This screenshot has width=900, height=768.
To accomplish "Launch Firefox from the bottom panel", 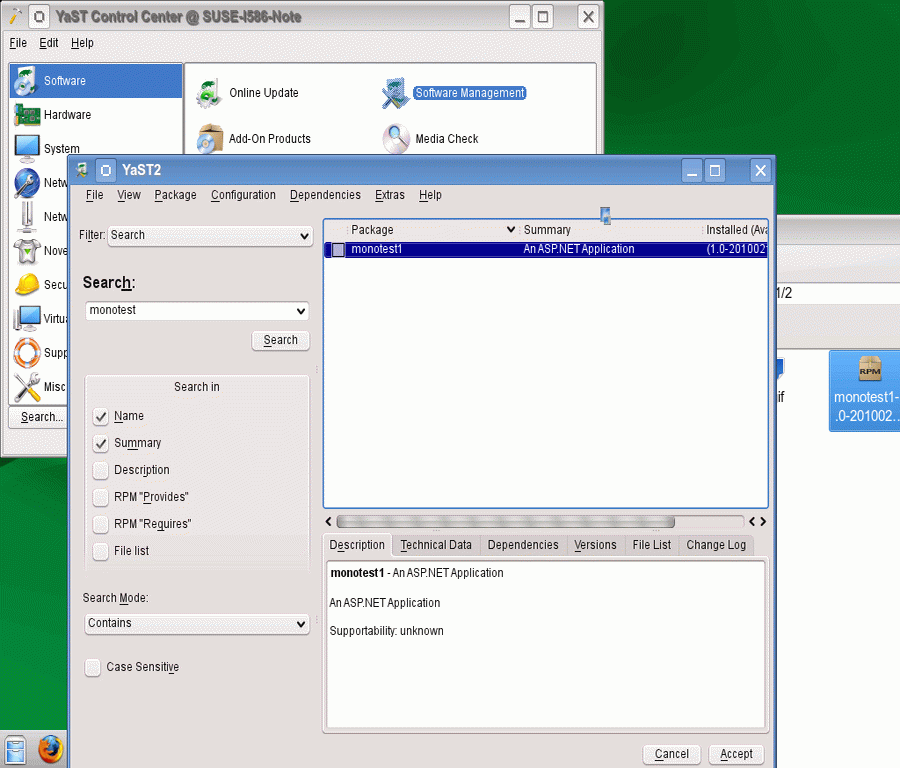I will pyautogui.click(x=51, y=749).
